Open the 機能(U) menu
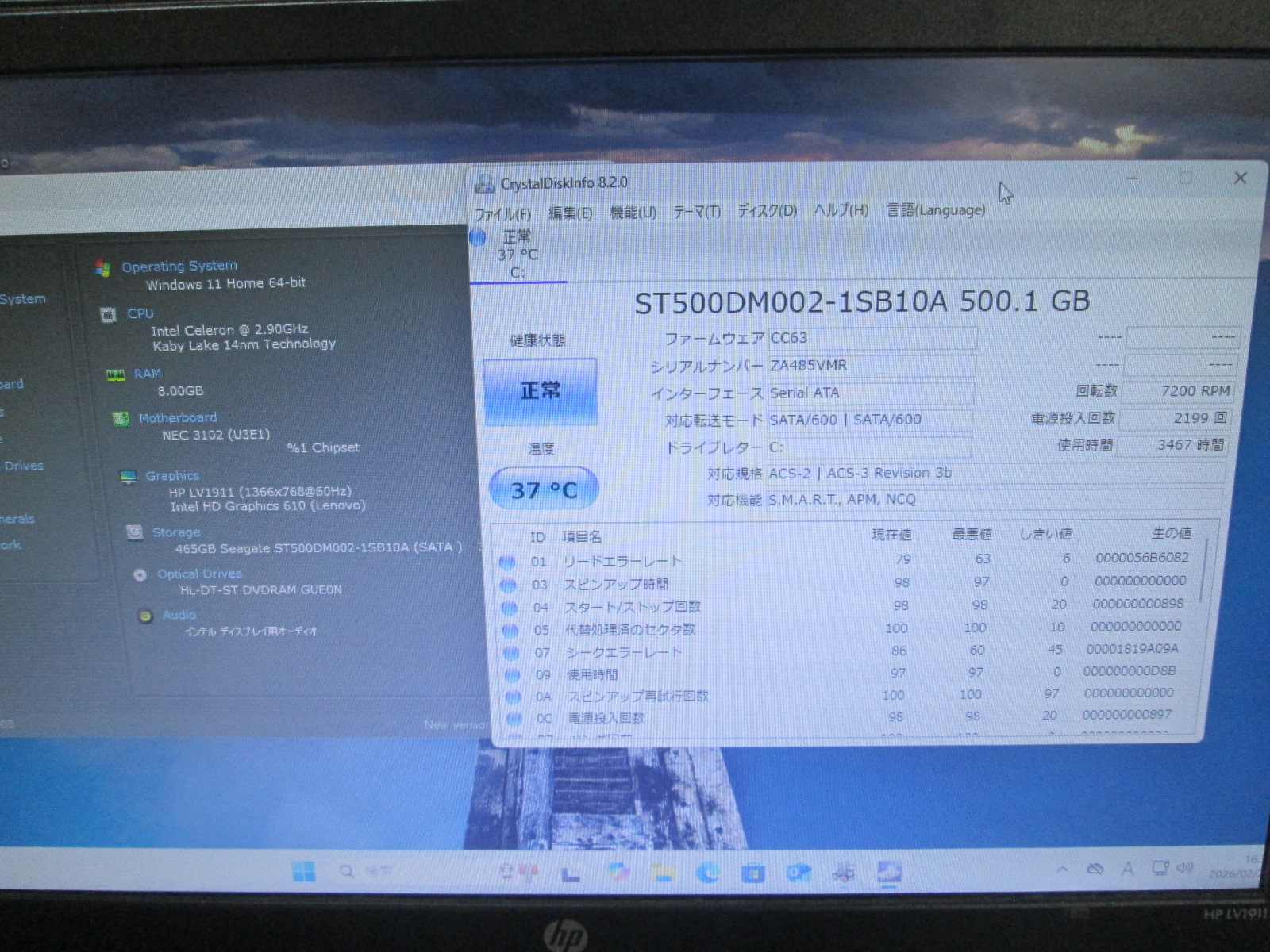The width and height of the screenshot is (1270, 952). pyautogui.click(x=633, y=213)
